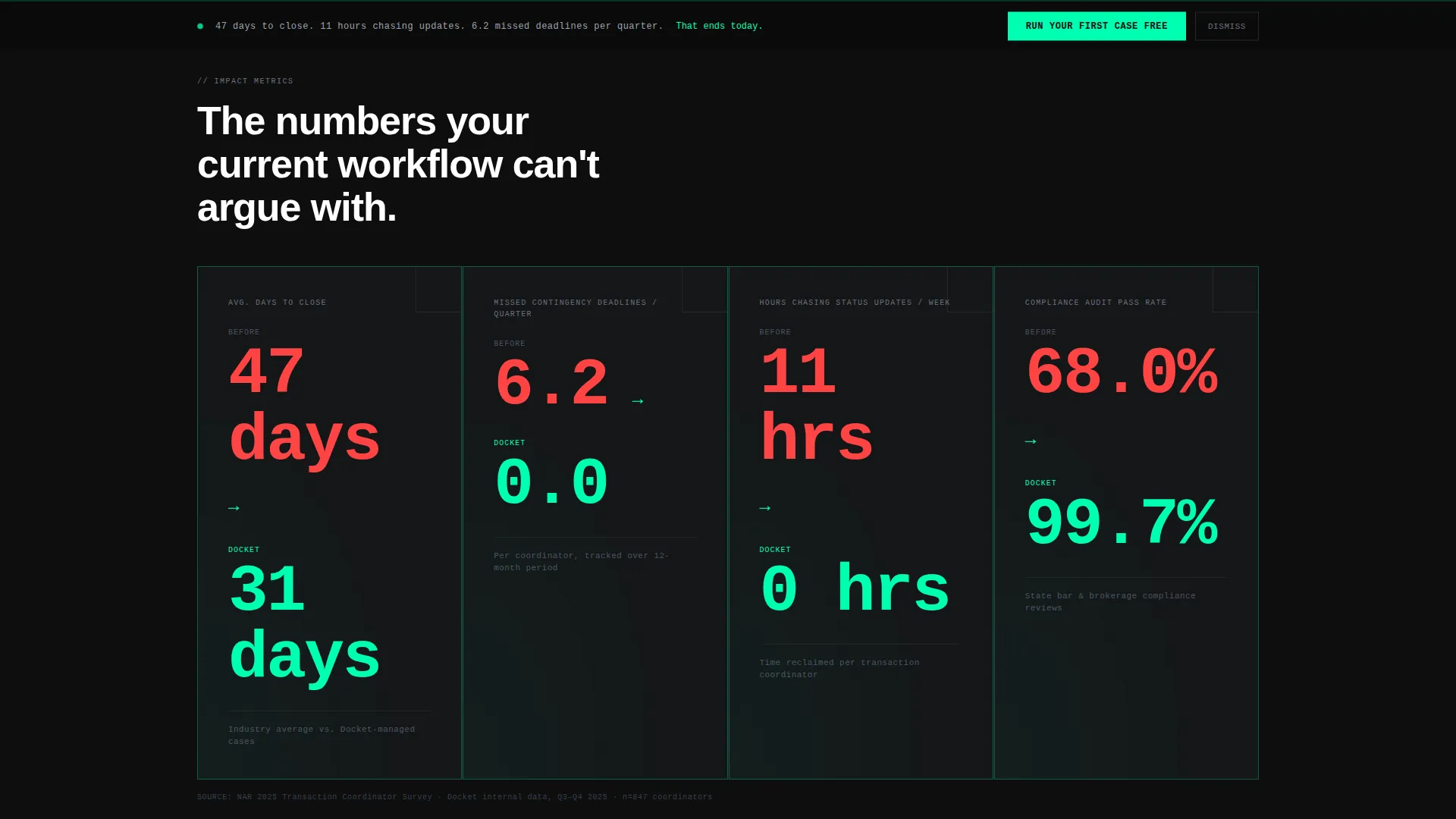Click the arrow below 47 days
Viewport: 1456px width, 819px height.
pyautogui.click(x=234, y=508)
